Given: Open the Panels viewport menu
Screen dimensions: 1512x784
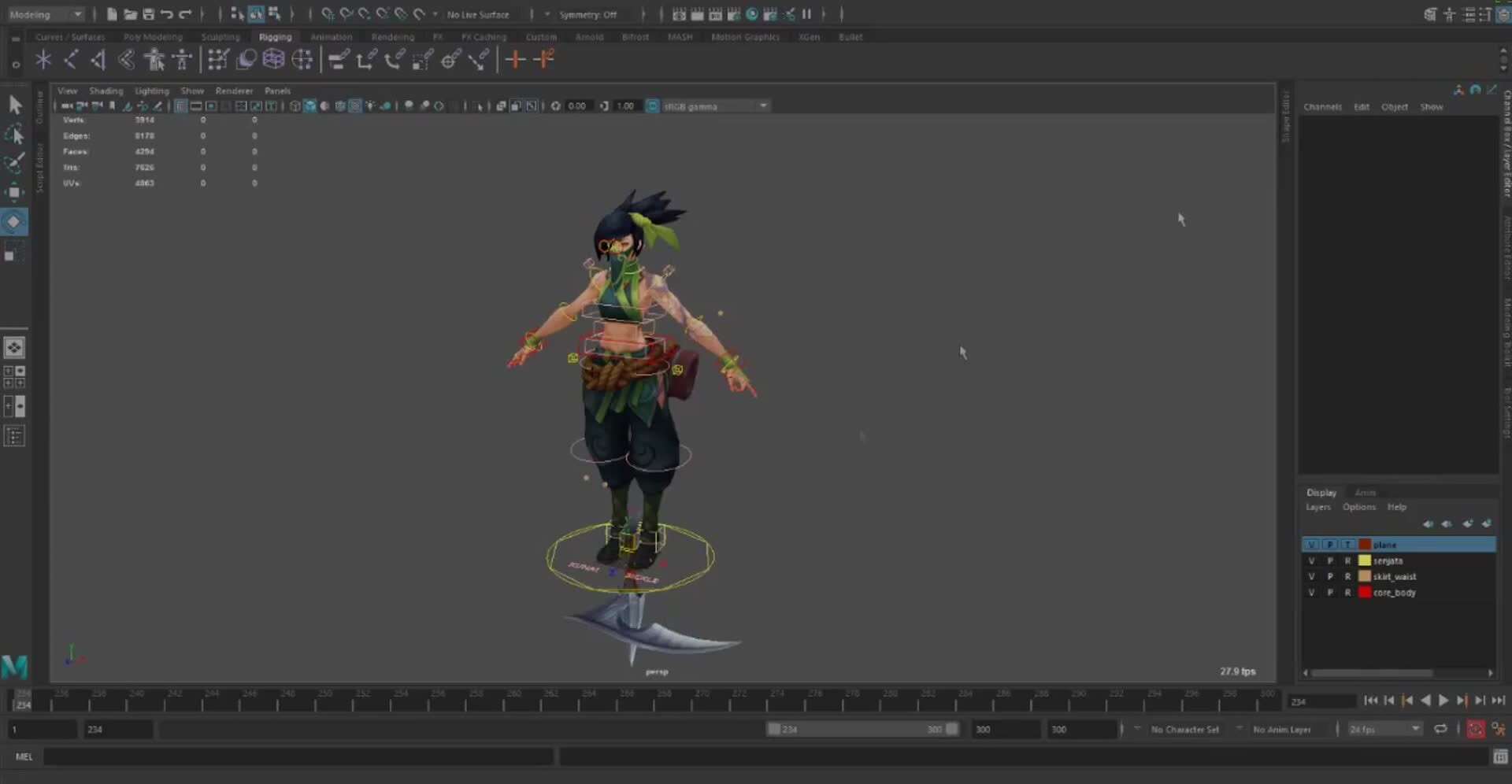Looking at the screenshot, I should pyautogui.click(x=277, y=91).
